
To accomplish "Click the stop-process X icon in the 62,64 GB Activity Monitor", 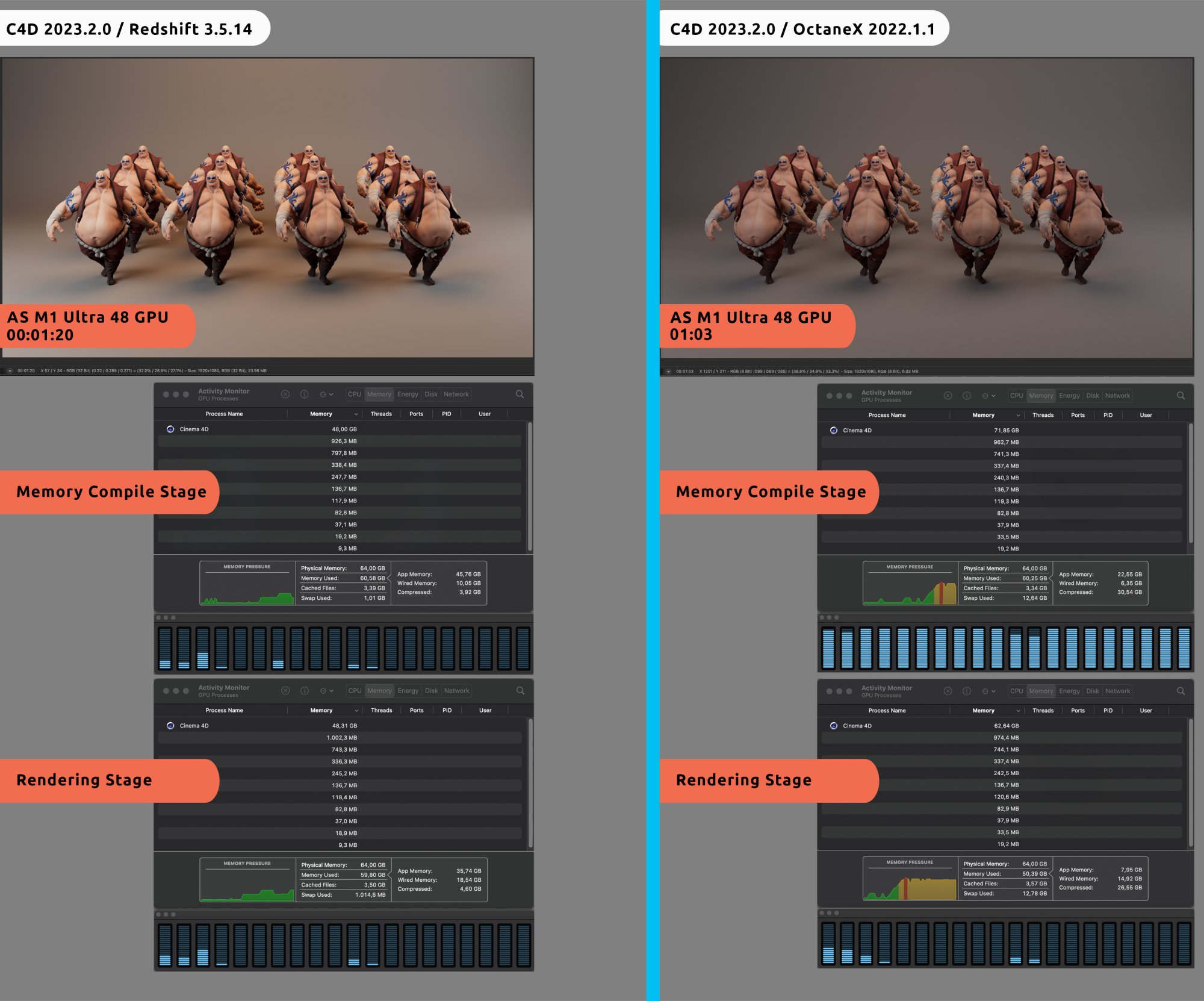I will coord(948,691).
